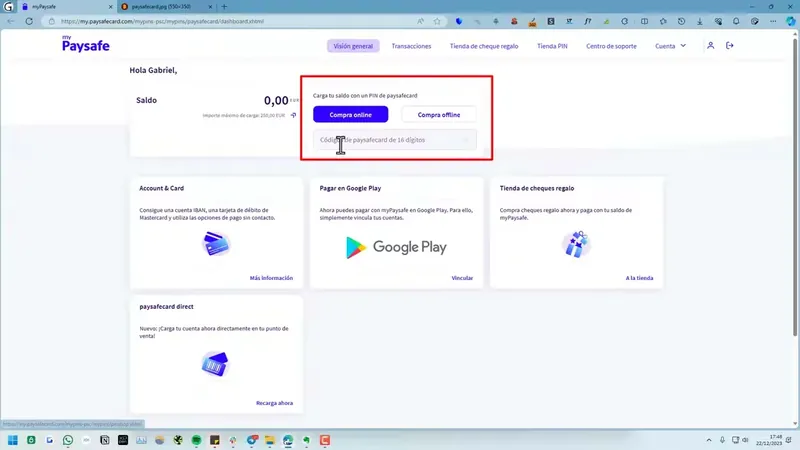The height and width of the screenshot is (450, 800).
Task: Reload the page with the refresh icon
Action: (29, 21)
